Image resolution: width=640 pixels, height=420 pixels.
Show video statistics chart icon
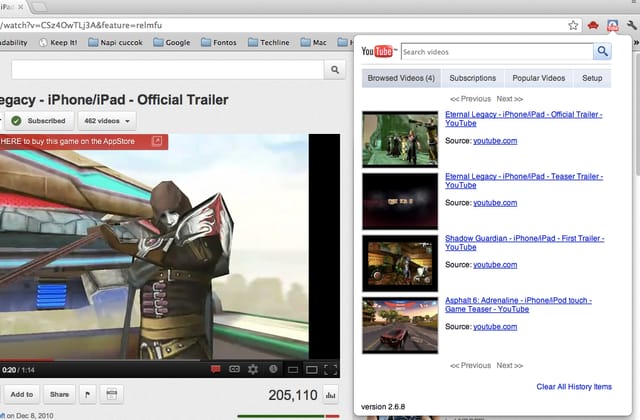click(x=330, y=395)
